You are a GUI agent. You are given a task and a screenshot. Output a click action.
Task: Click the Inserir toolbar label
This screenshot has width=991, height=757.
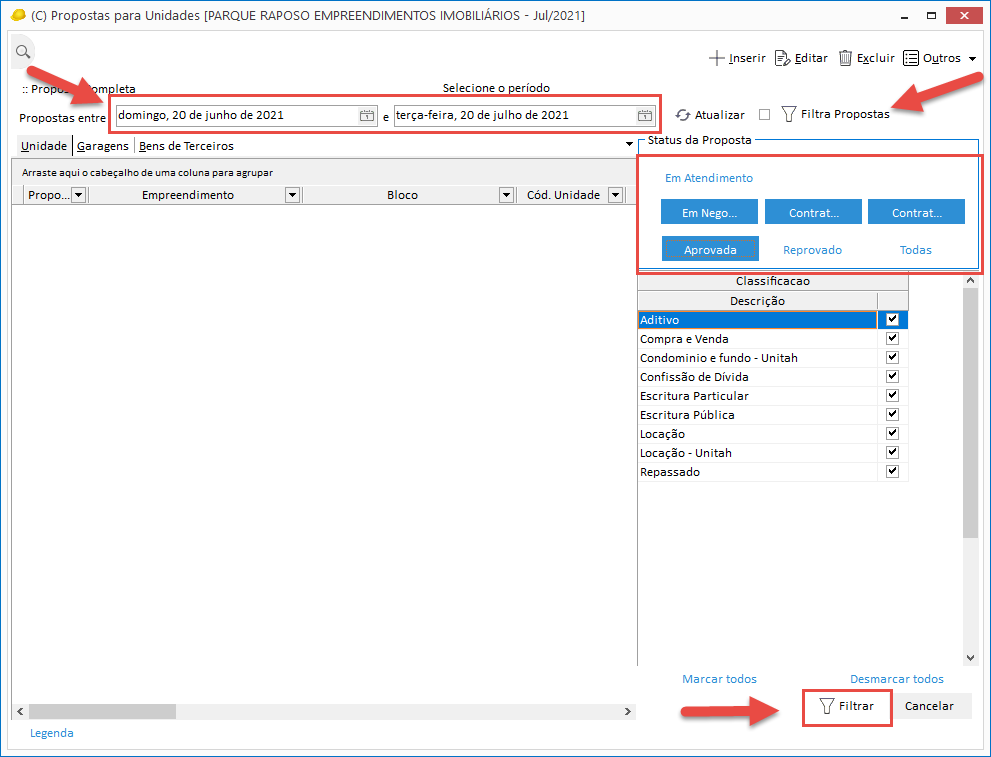[x=747, y=58]
